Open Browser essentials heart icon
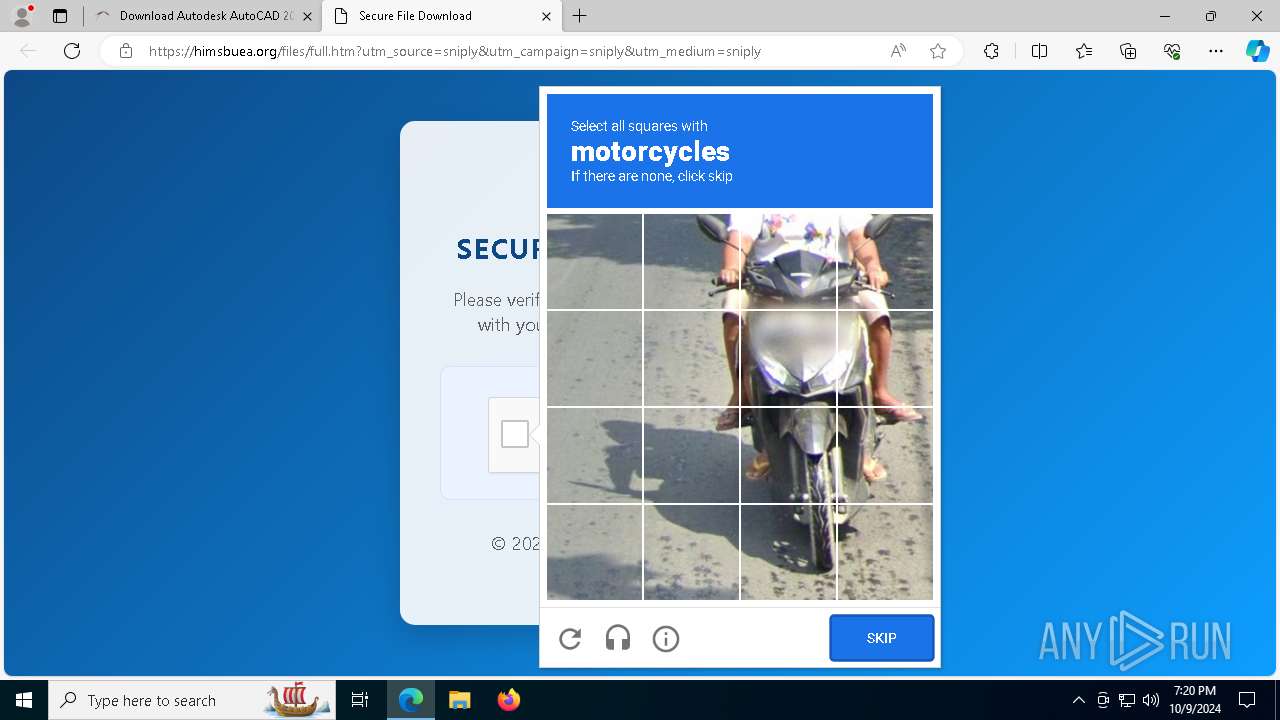This screenshot has width=1280, height=720. click(1172, 51)
